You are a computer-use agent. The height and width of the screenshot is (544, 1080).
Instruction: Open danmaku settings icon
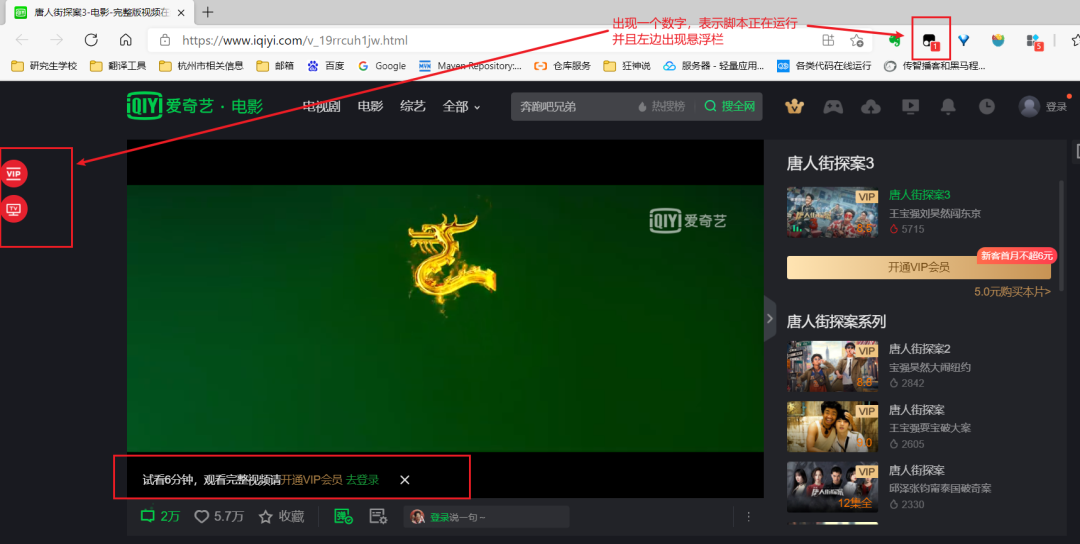pos(377,516)
